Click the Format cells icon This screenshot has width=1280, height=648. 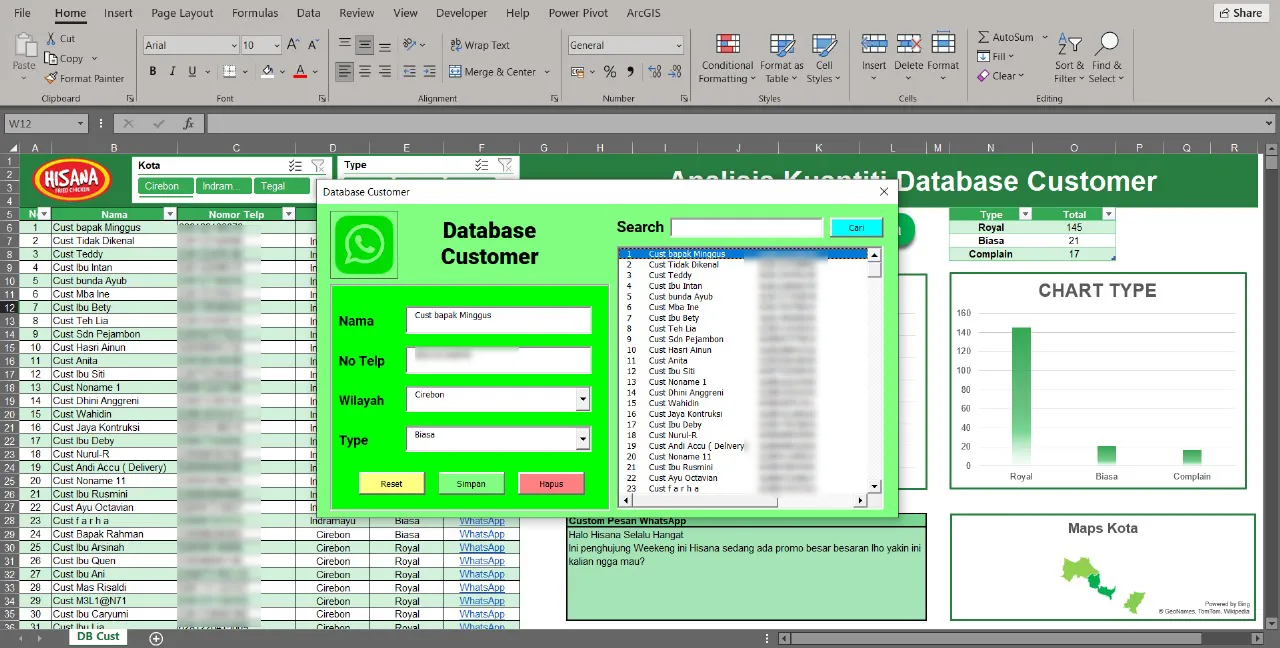(x=943, y=44)
